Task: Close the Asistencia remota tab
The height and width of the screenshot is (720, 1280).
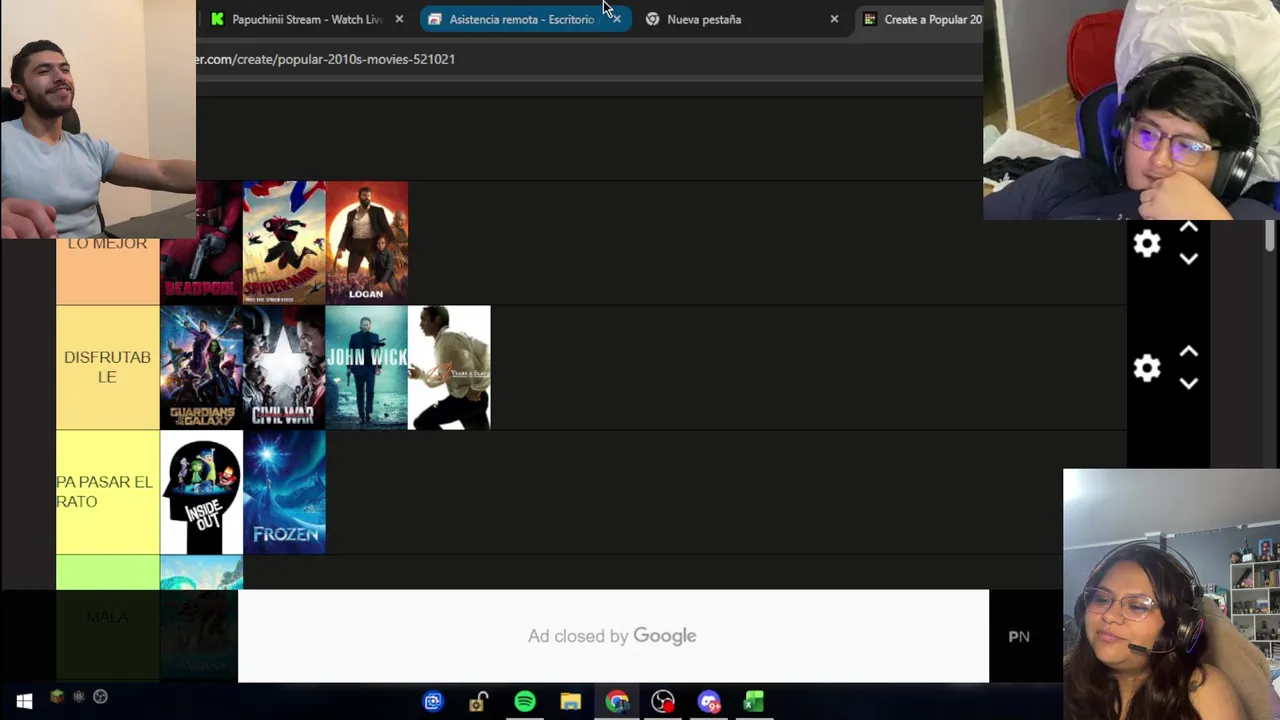Action: [616, 19]
